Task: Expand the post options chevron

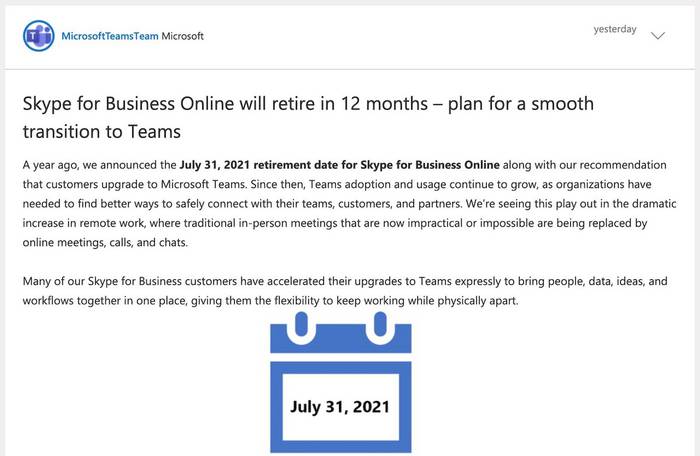Action: click(658, 35)
